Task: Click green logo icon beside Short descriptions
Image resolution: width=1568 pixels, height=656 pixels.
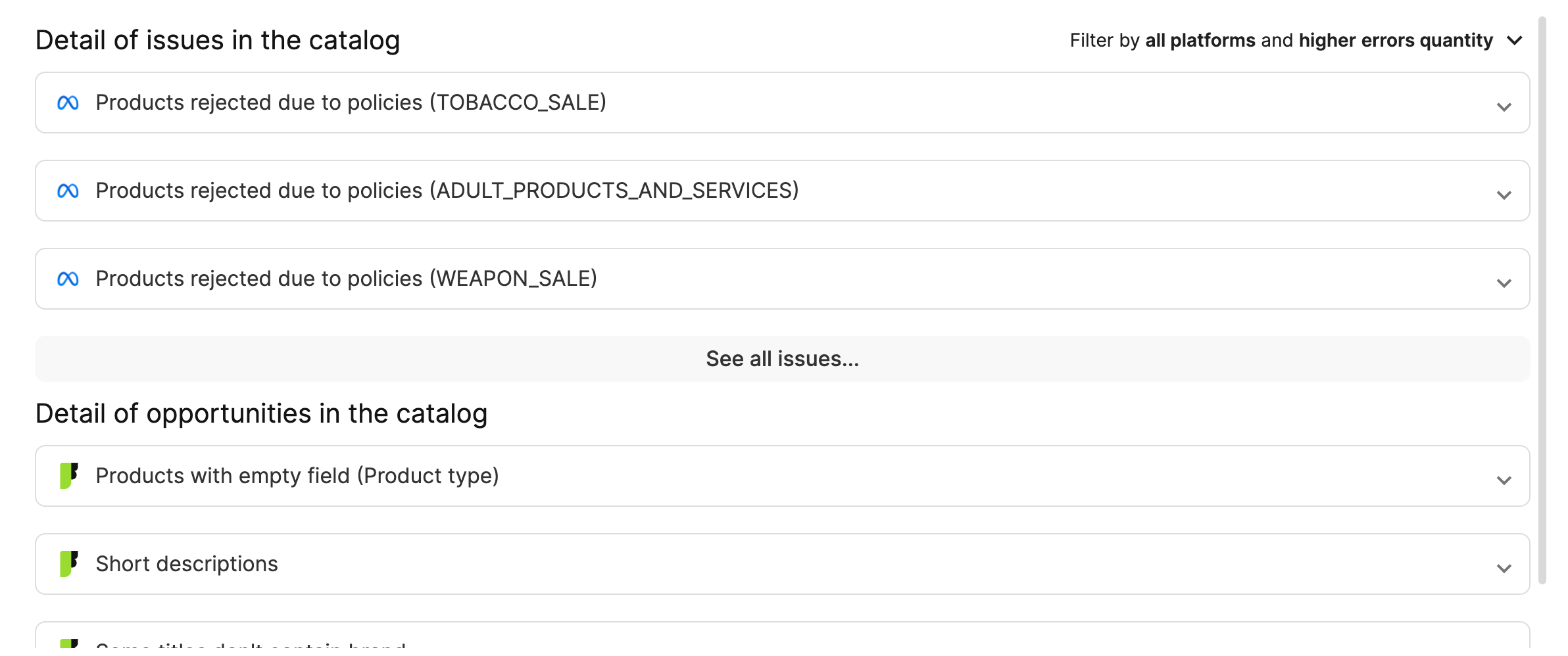Action: 69,563
